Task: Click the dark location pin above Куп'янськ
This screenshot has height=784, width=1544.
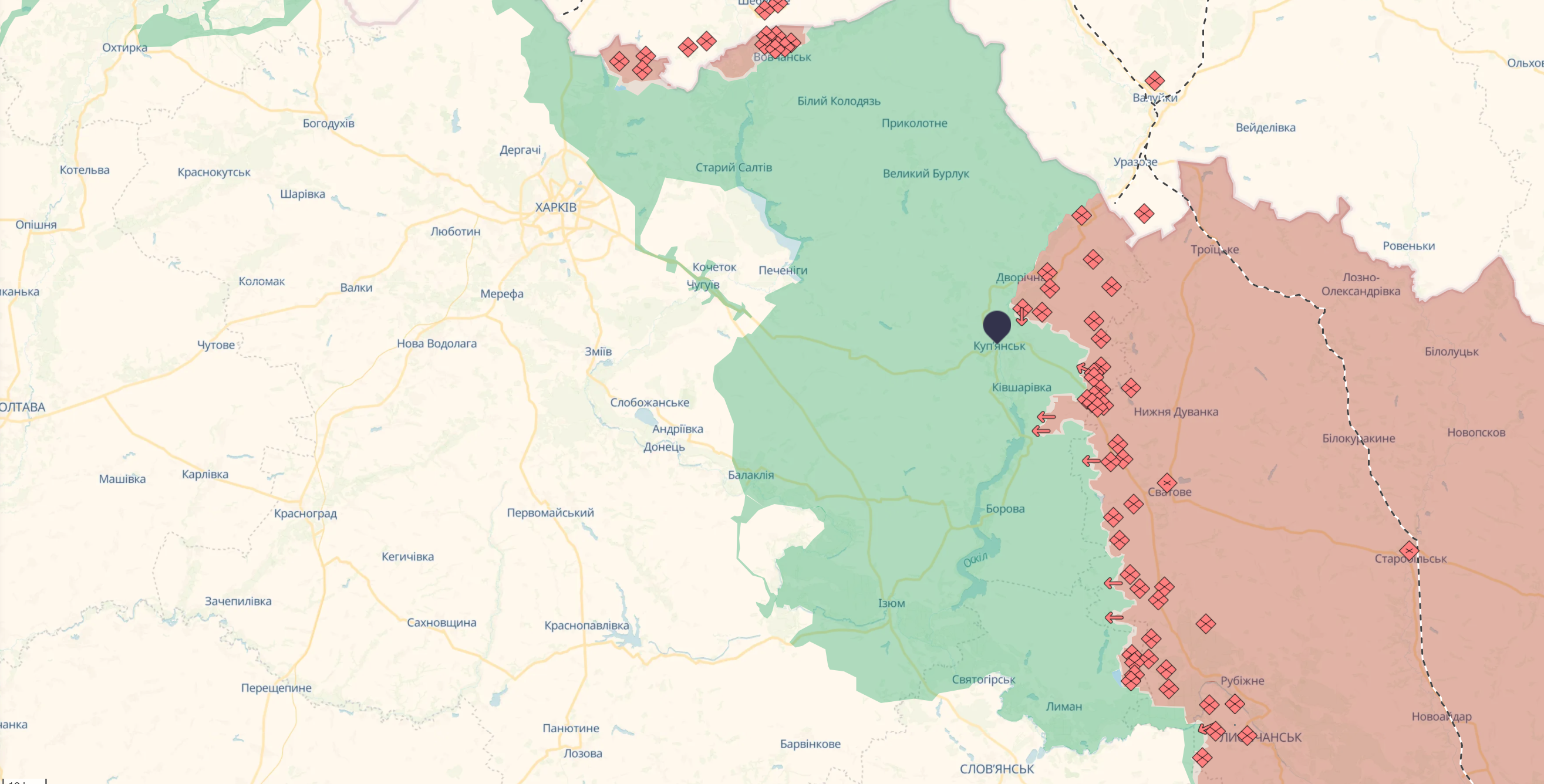Action: [997, 325]
